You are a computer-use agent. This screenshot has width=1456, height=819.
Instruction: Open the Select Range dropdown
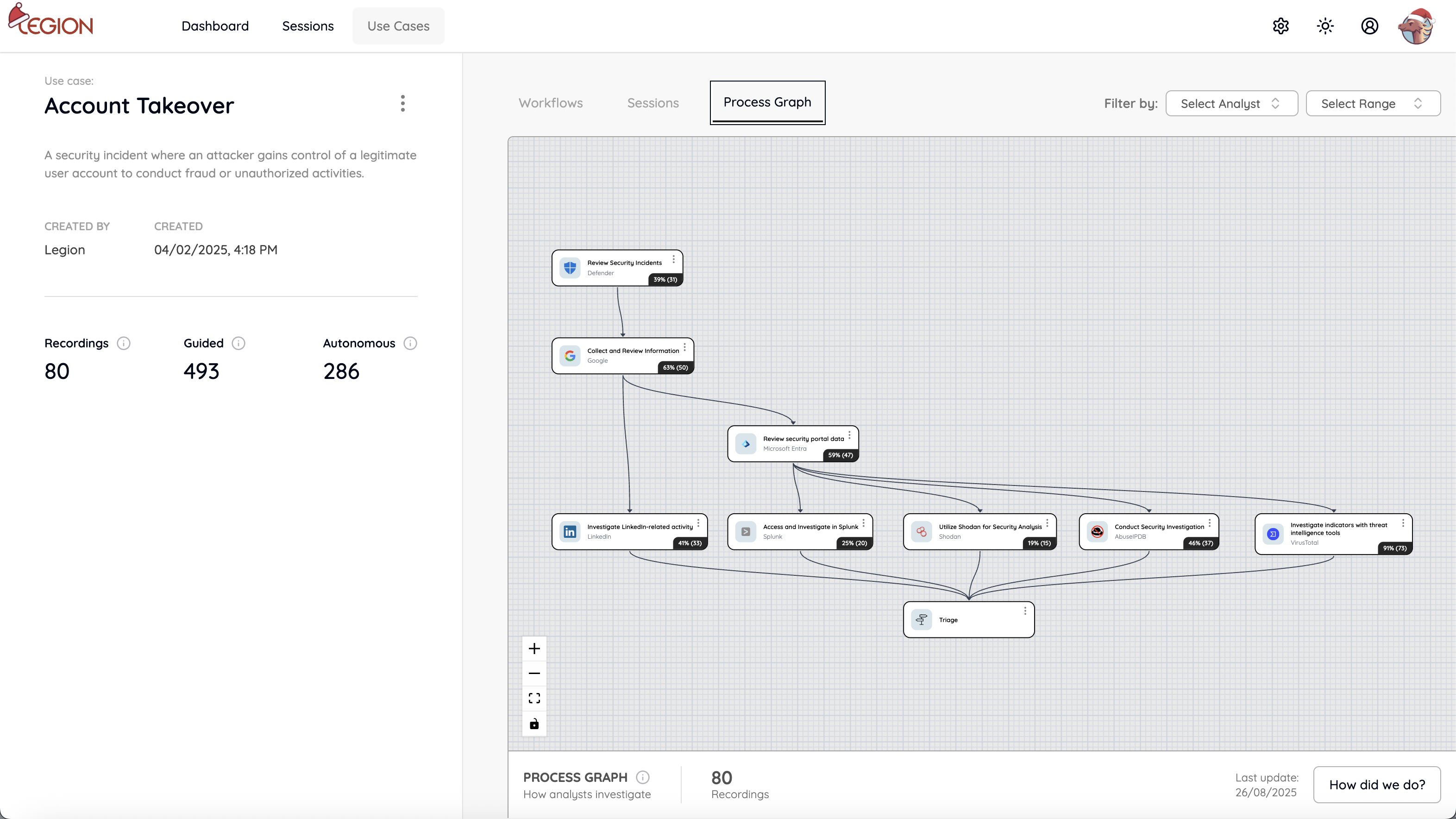coord(1372,103)
